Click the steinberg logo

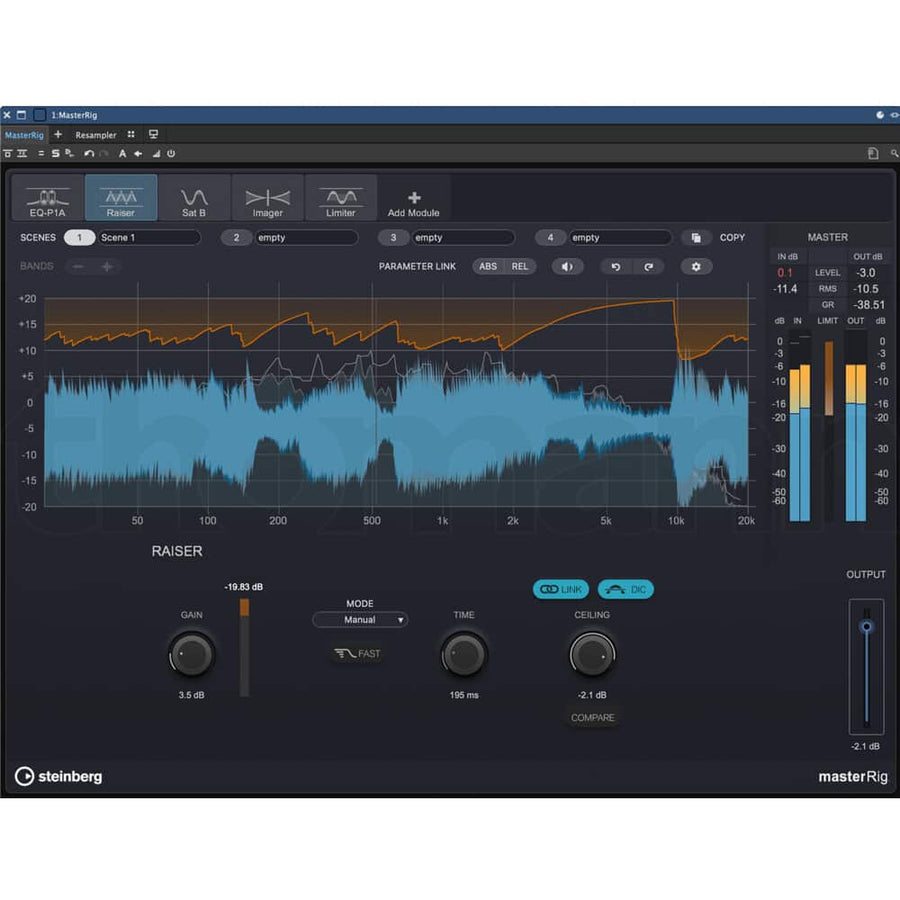(x=59, y=777)
